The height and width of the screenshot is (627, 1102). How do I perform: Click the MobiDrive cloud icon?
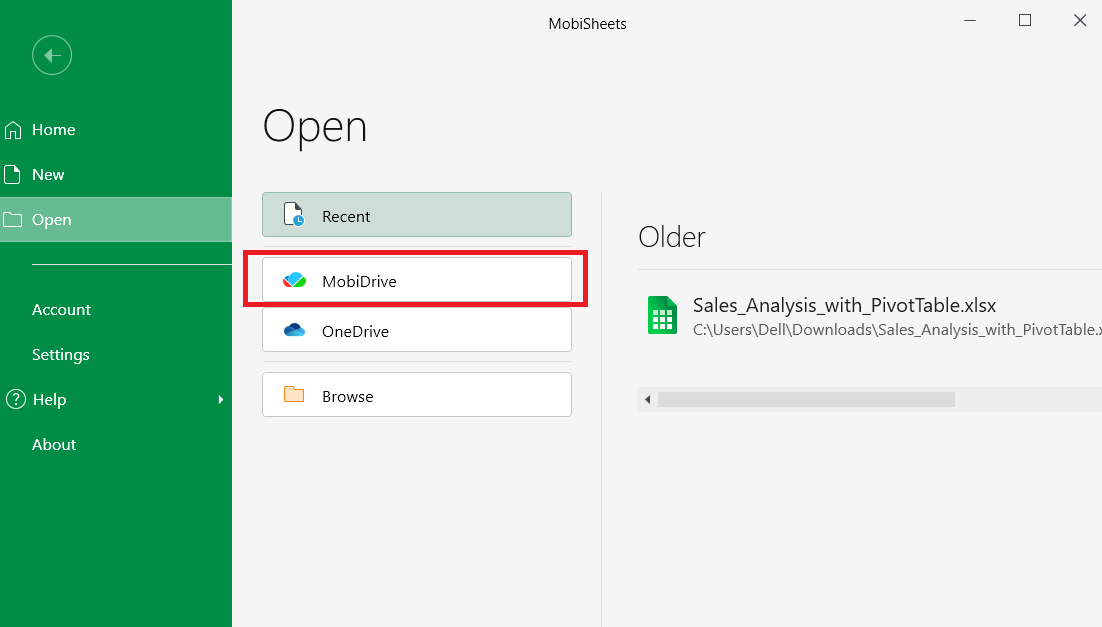tap(294, 280)
